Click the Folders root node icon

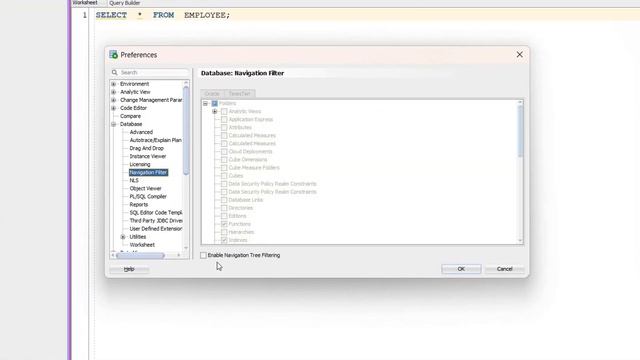[x=215, y=103]
